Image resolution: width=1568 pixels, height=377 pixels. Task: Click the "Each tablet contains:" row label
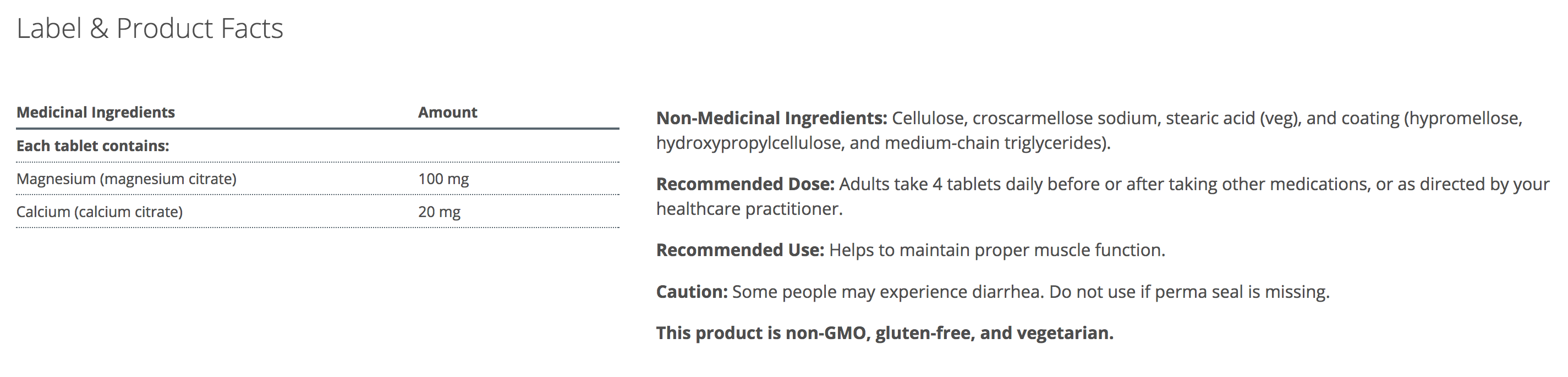coord(92,146)
